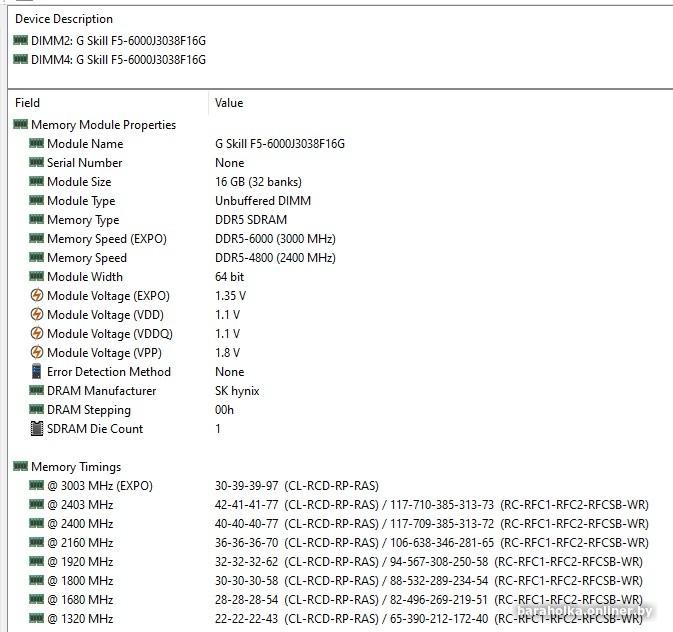
Task: Click the value 16 GB (32 banks)
Action: click(x=258, y=182)
